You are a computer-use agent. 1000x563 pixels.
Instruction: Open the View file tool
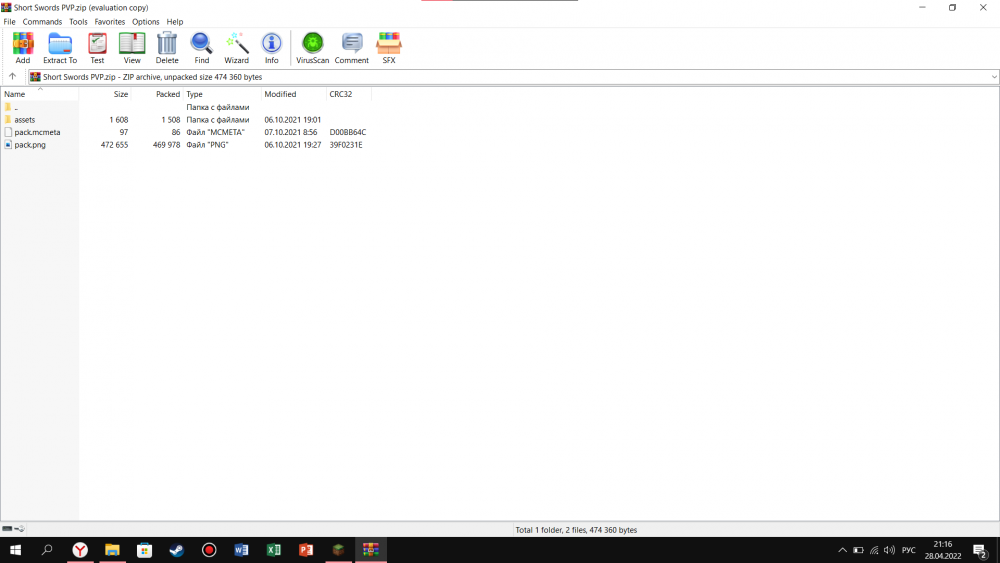(132, 48)
